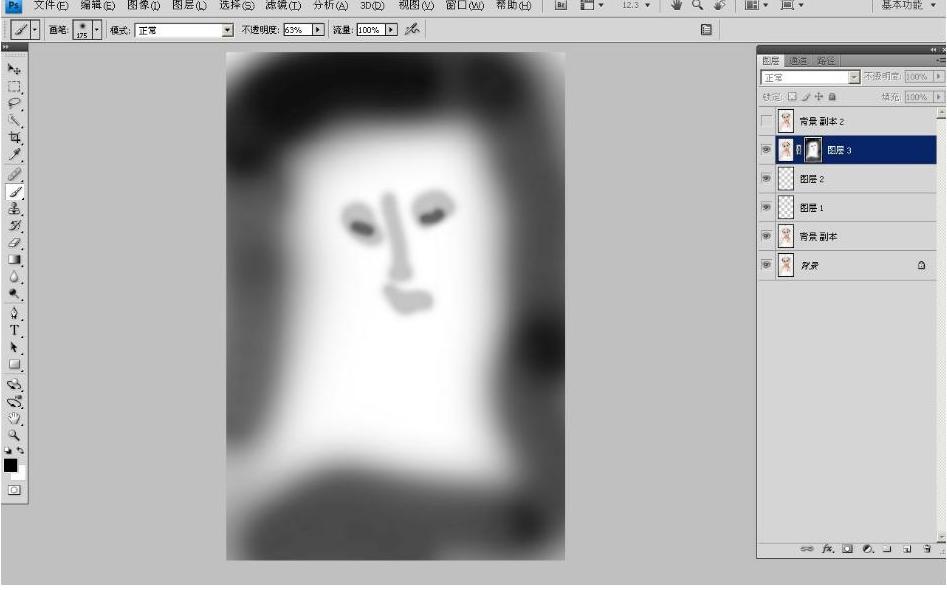Enable airbrush mode in options bar
This screenshot has height=590, width=947.
(x=412, y=29)
